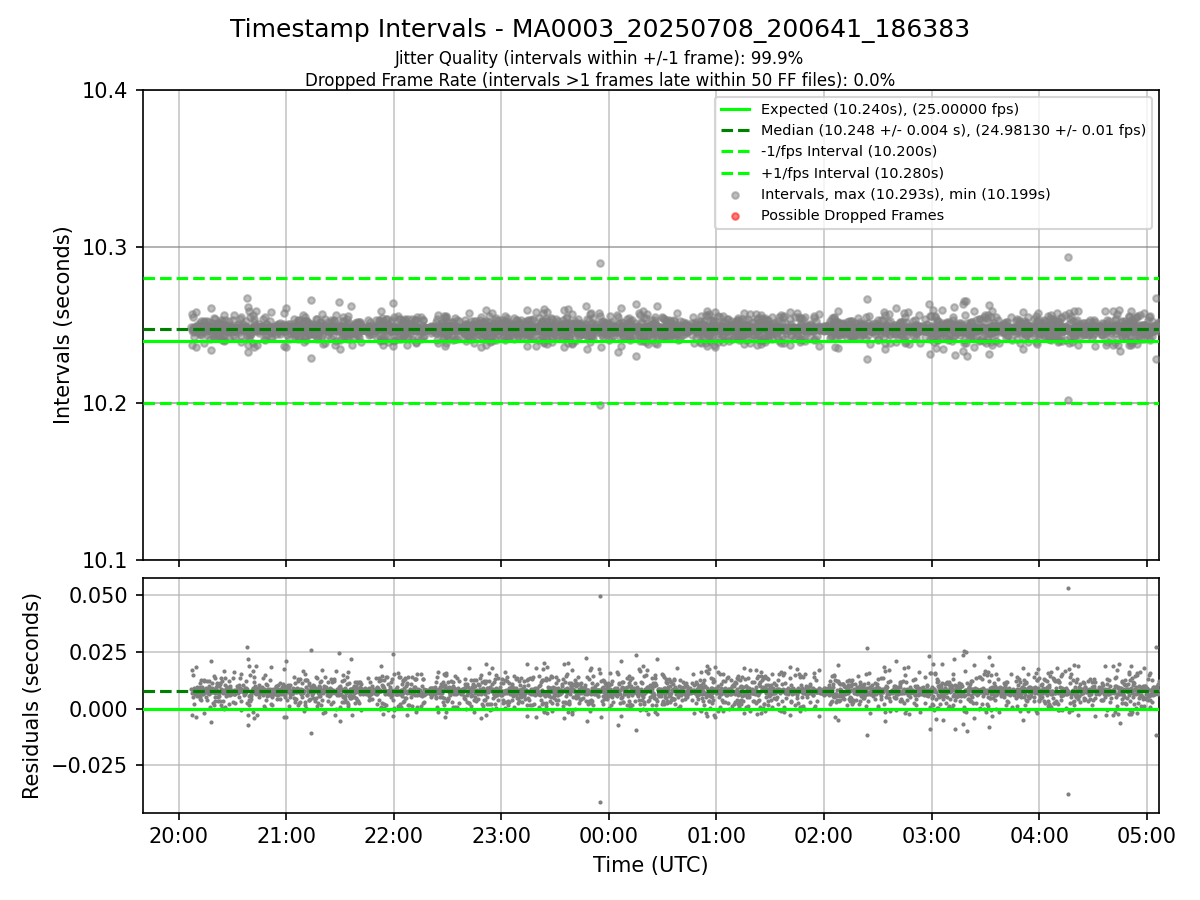The width and height of the screenshot is (1200, 900).
Task: Click the 'Time (UTC)' x-axis label
Action: [x=650, y=865]
